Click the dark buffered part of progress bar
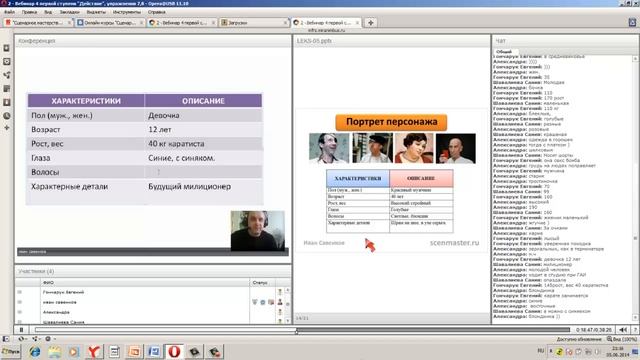 [433, 329]
